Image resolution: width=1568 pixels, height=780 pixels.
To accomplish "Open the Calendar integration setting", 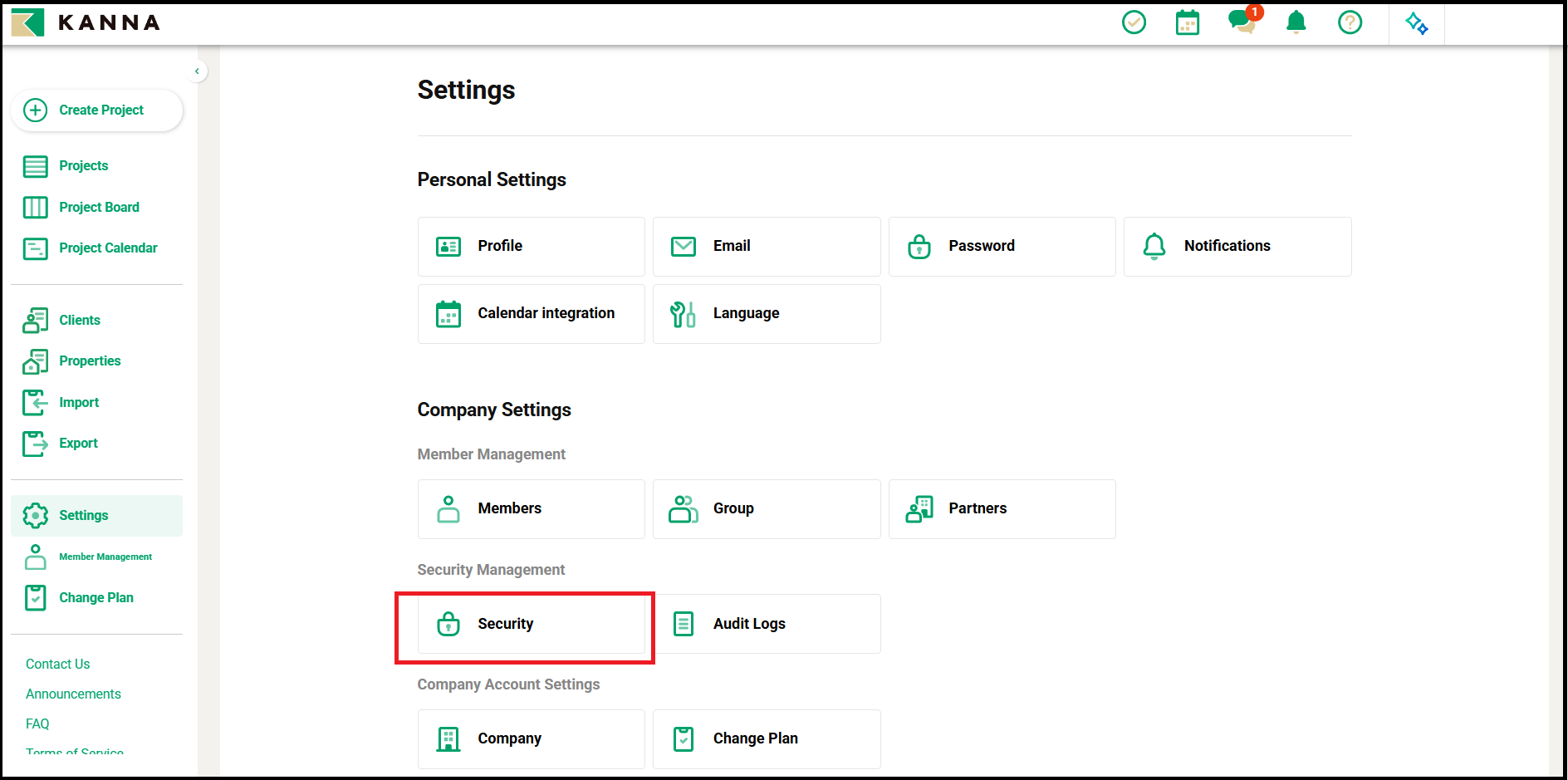I will coord(532,314).
